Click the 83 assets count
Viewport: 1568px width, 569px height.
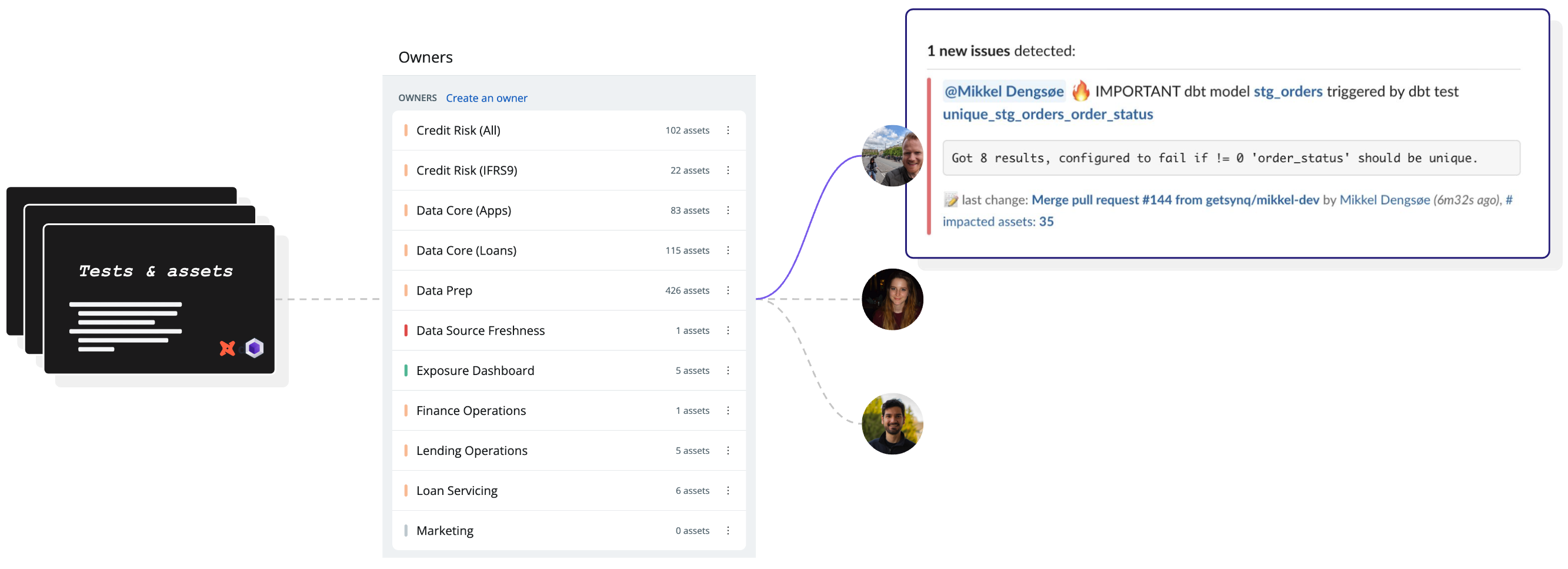point(690,210)
